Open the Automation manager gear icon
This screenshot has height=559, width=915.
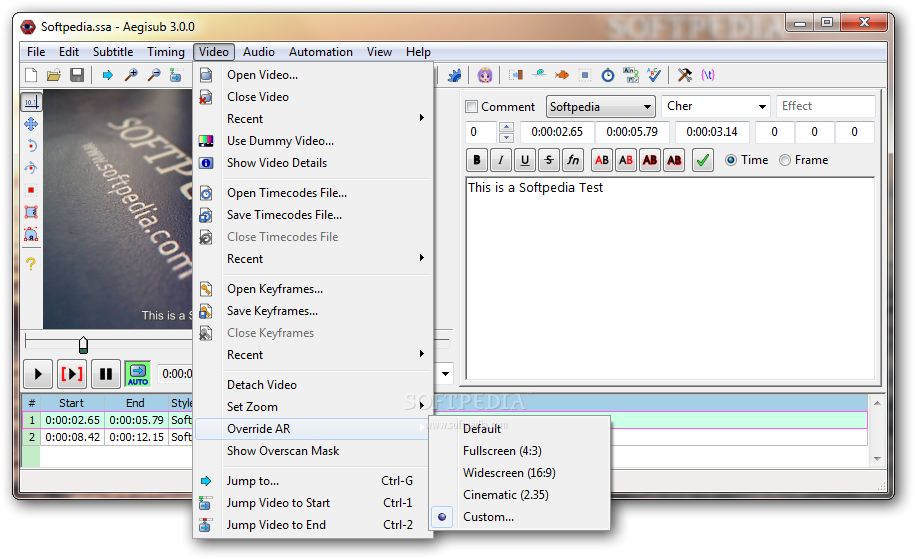(x=455, y=75)
